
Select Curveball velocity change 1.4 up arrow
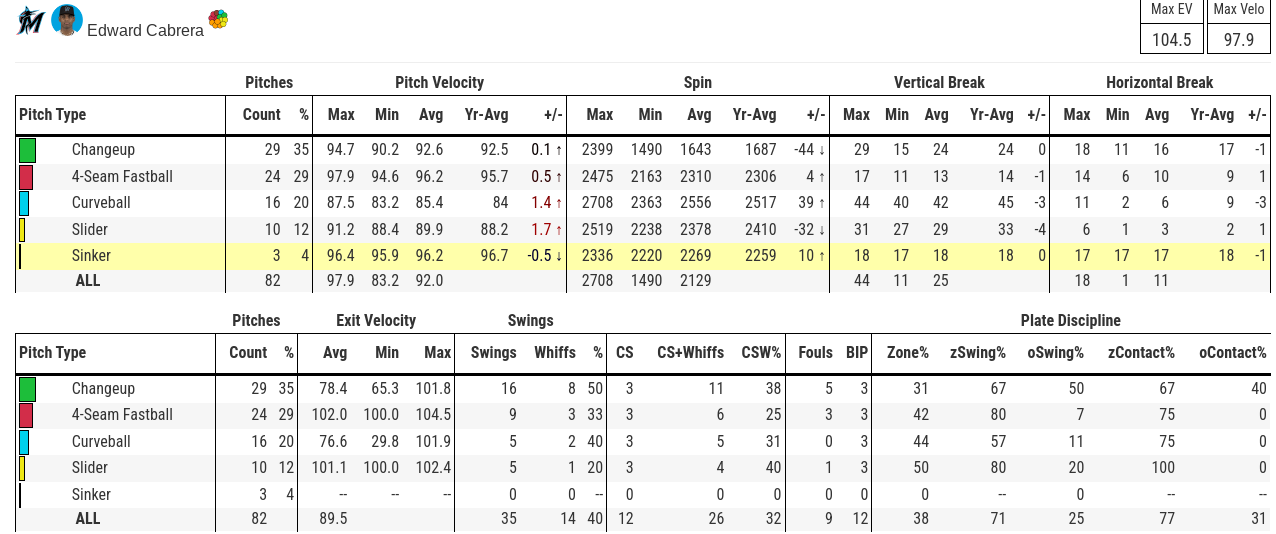pyautogui.click(x=546, y=203)
